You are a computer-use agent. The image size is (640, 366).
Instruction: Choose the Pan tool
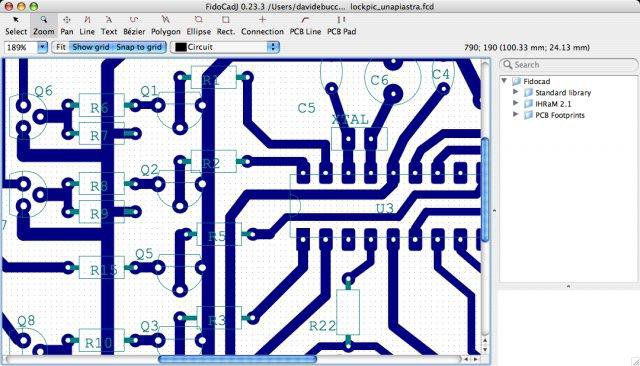tap(67, 25)
